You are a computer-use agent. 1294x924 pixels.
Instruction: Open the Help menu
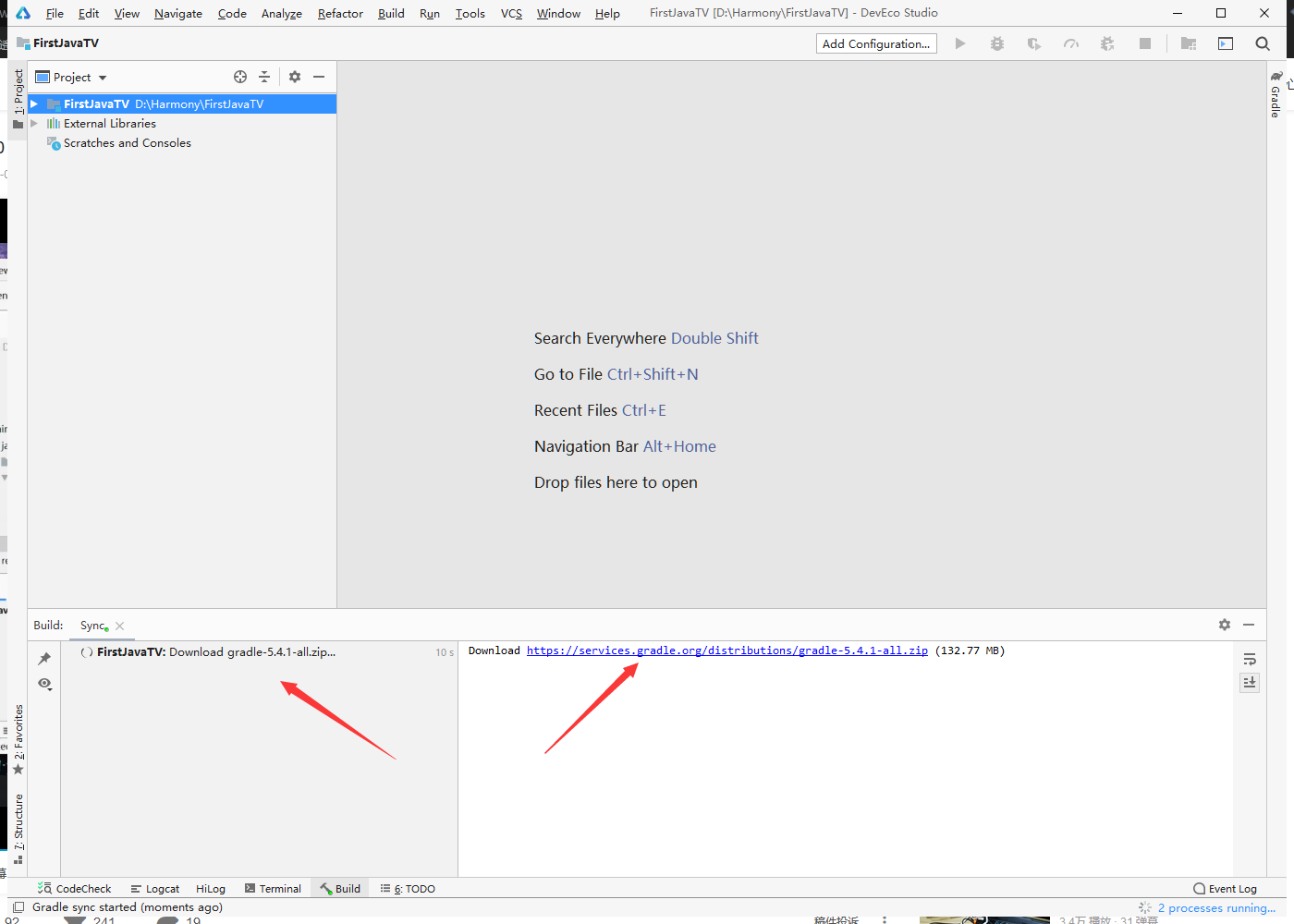tap(607, 13)
